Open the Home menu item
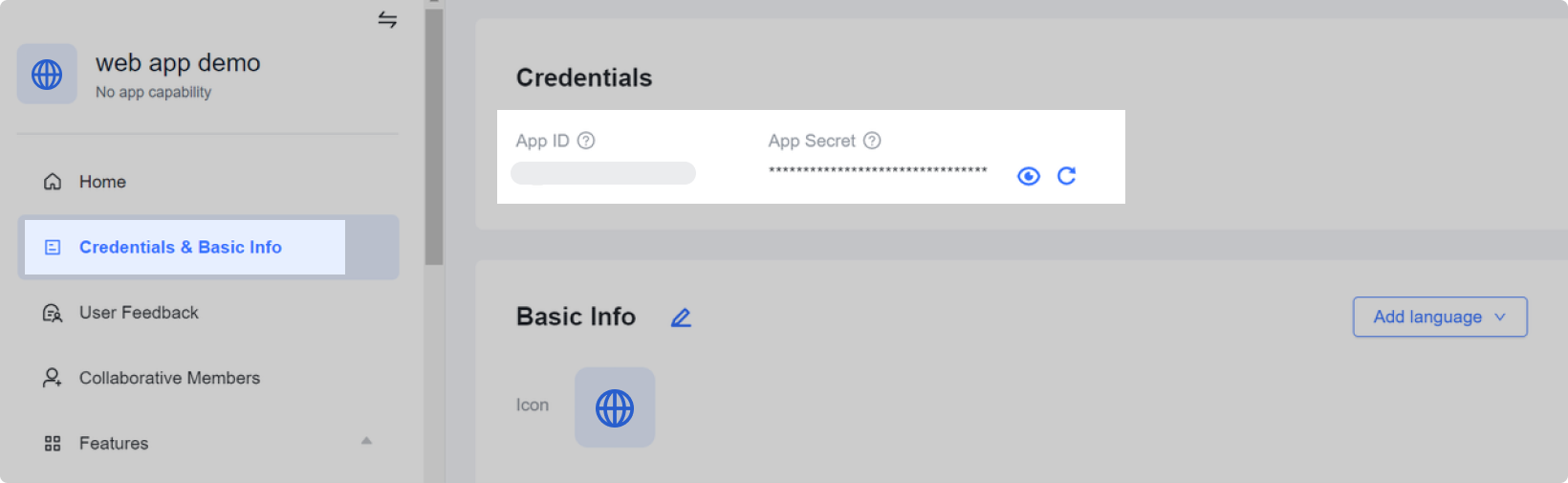 [102, 182]
